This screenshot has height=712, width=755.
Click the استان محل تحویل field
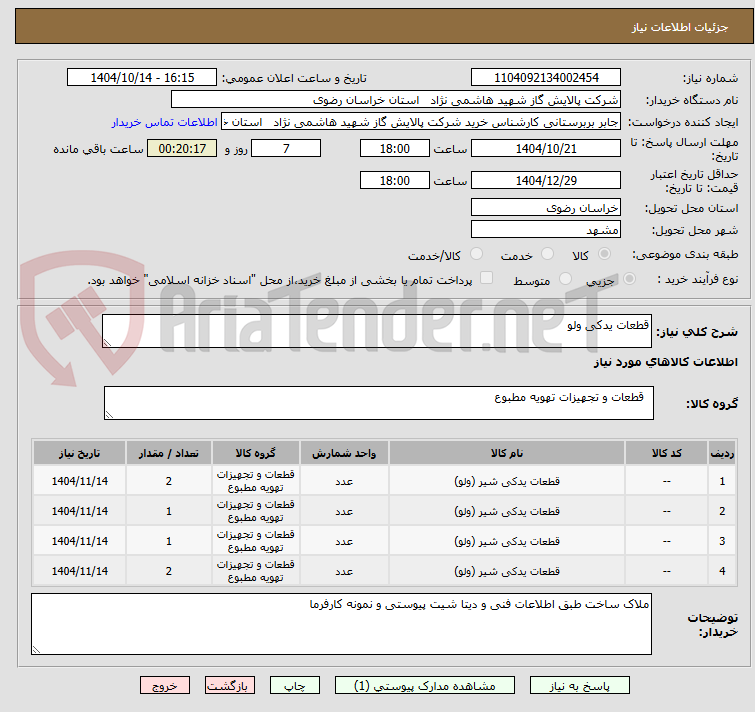point(546,207)
